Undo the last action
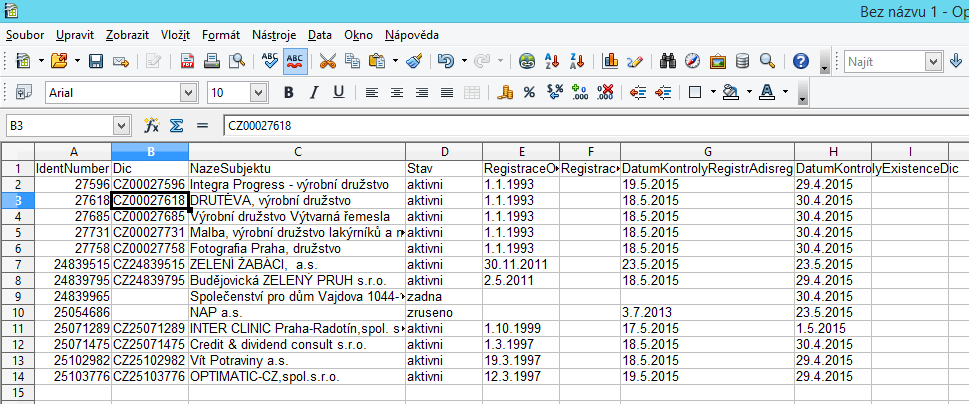Image resolution: width=969 pixels, height=404 pixels. [446, 61]
